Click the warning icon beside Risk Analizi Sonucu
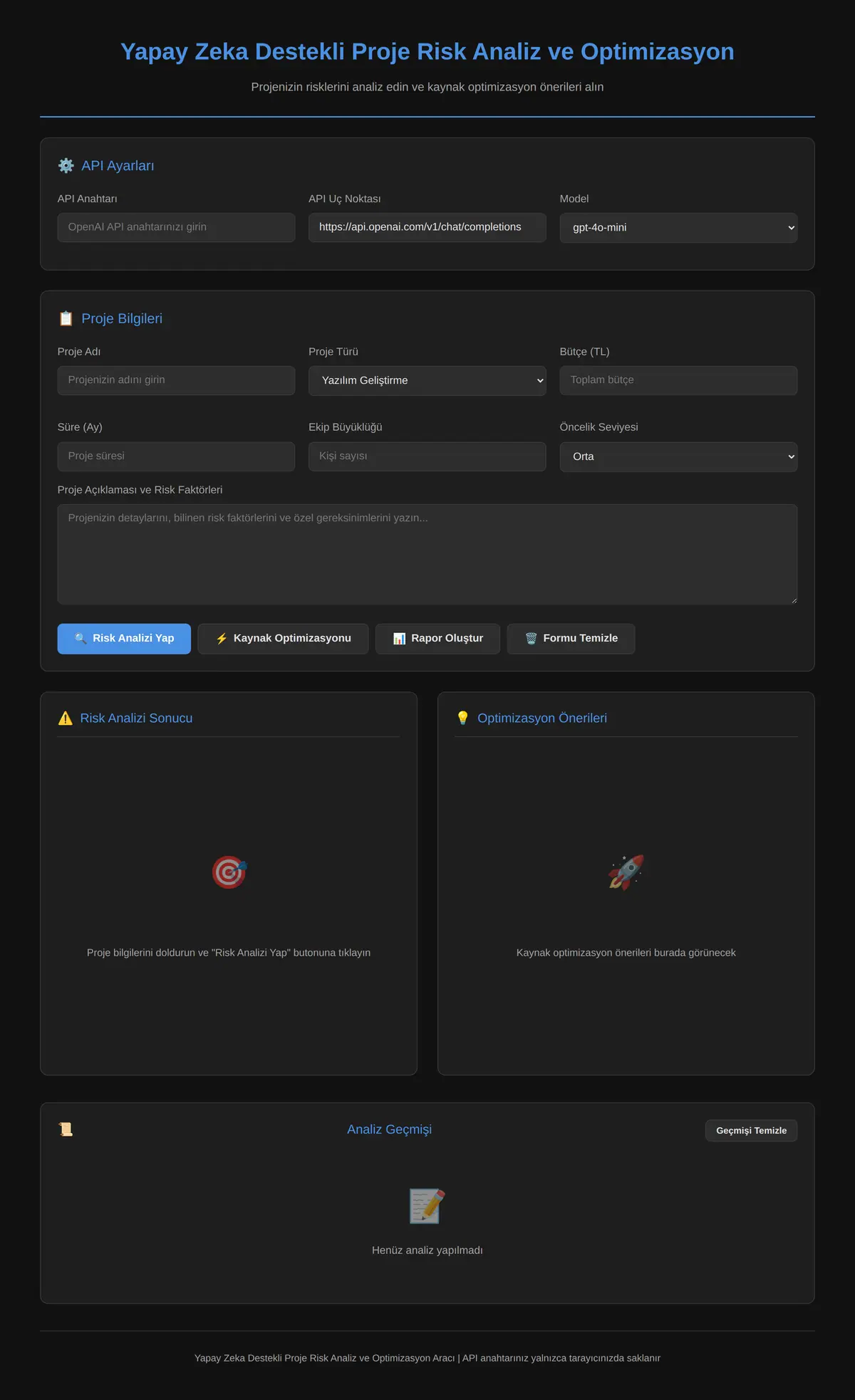Screen dimensions: 855x1400 coord(66,719)
